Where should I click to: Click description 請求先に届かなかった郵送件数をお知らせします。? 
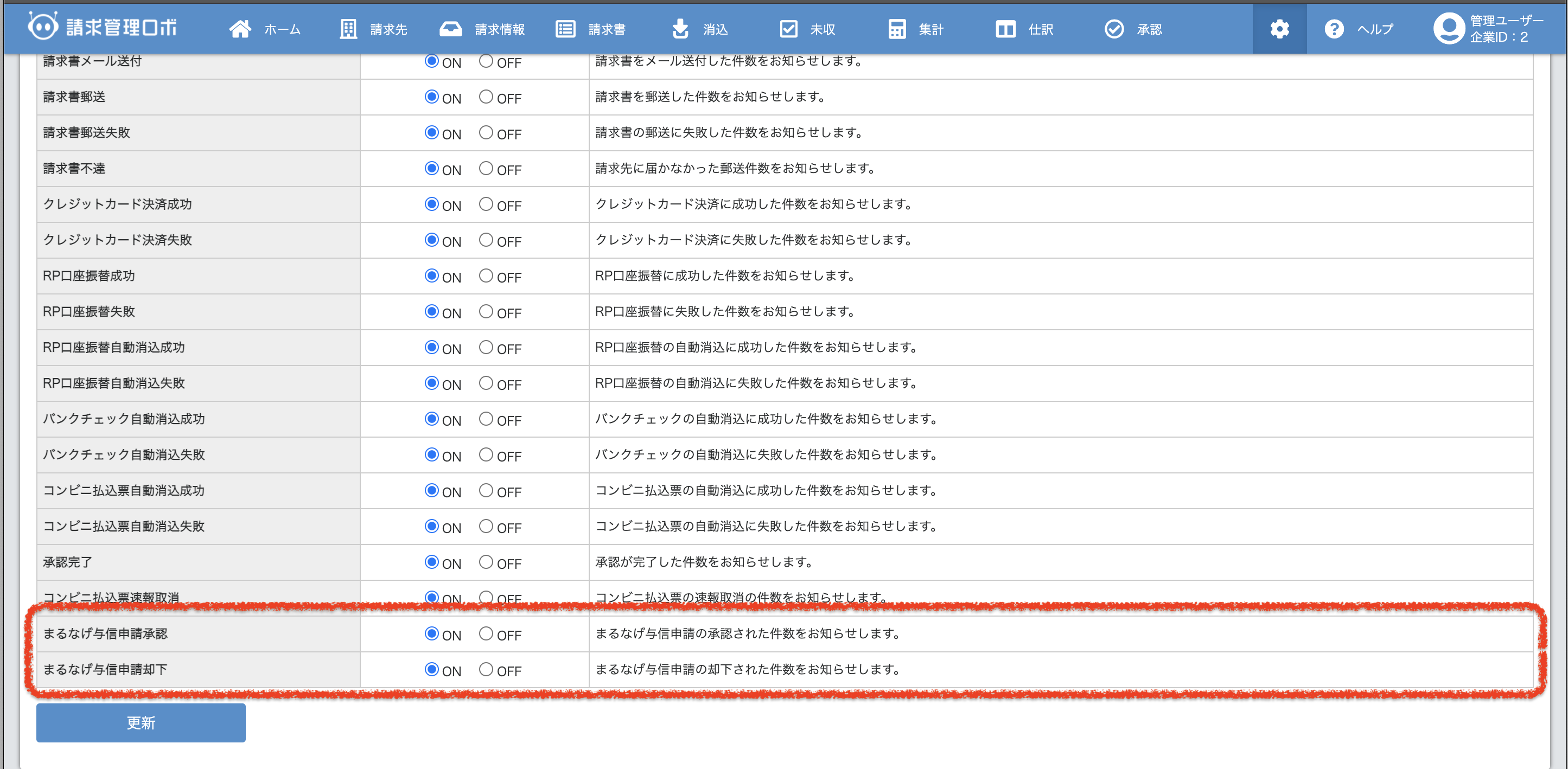735,169
